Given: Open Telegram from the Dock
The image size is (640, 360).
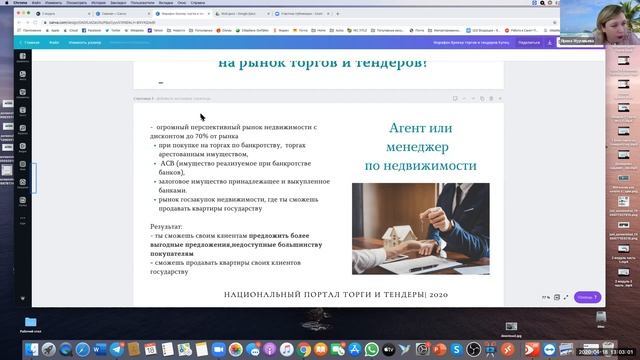Looking at the screenshot, I should pyautogui.click(x=117, y=350).
